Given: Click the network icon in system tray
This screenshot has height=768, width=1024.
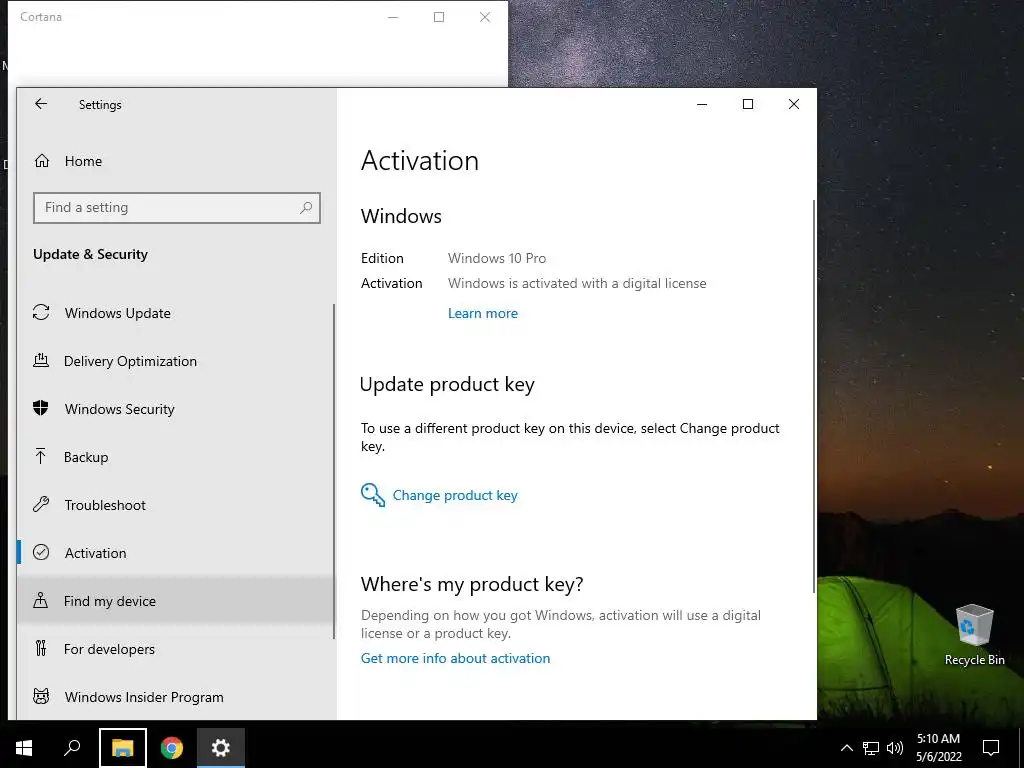Looking at the screenshot, I should (x=871, y=748).
